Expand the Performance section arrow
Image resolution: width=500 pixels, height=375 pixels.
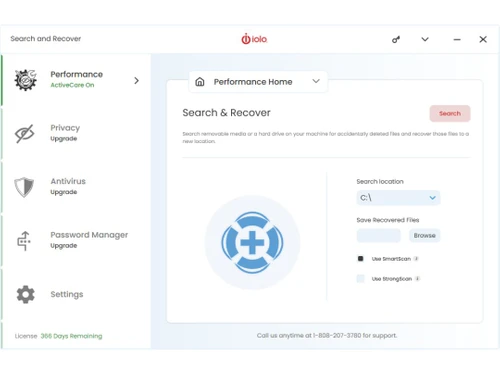click(136, 80)
